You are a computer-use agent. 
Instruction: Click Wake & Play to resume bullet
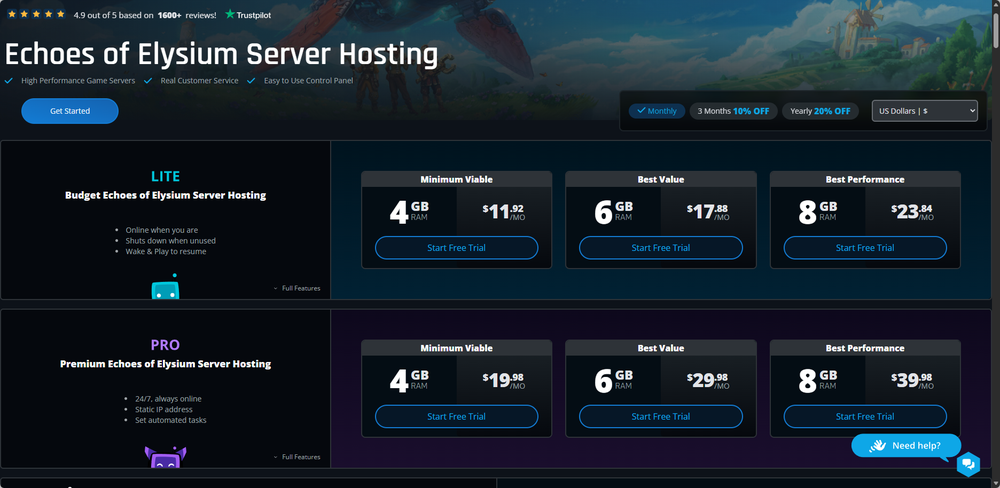(166, 251)
